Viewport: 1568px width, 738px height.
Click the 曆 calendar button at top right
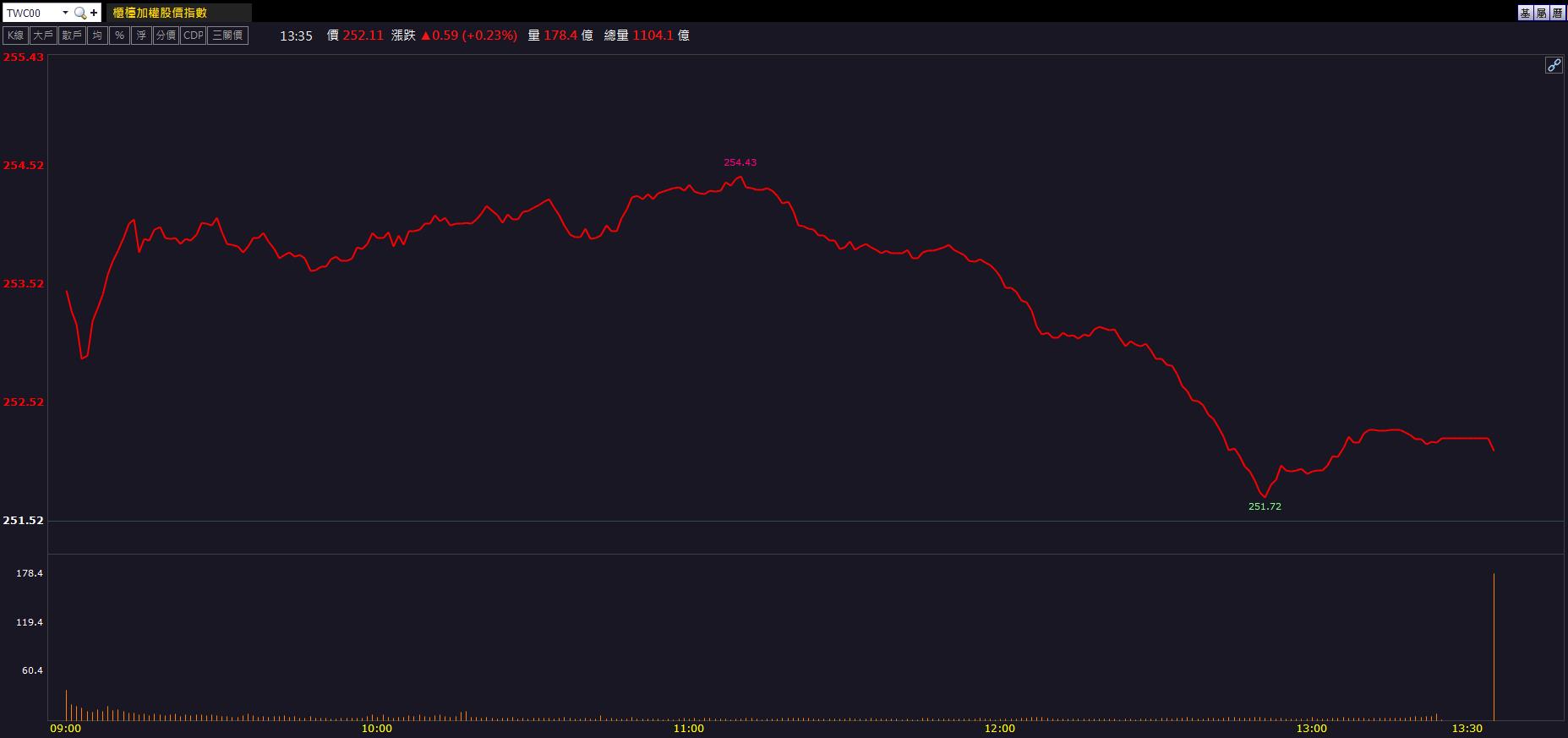click(1558, 13)
